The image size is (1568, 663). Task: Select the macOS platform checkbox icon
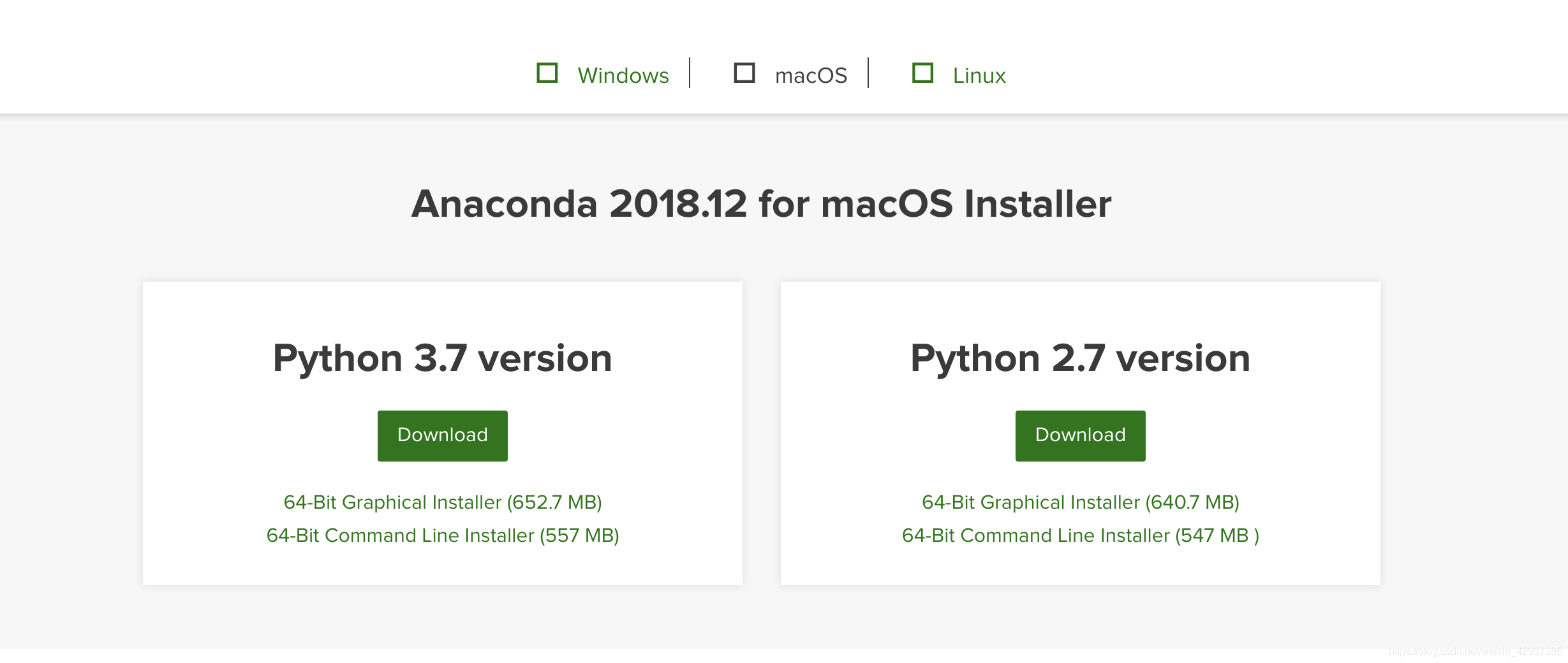pyautogui.click(x=744, y=73)
